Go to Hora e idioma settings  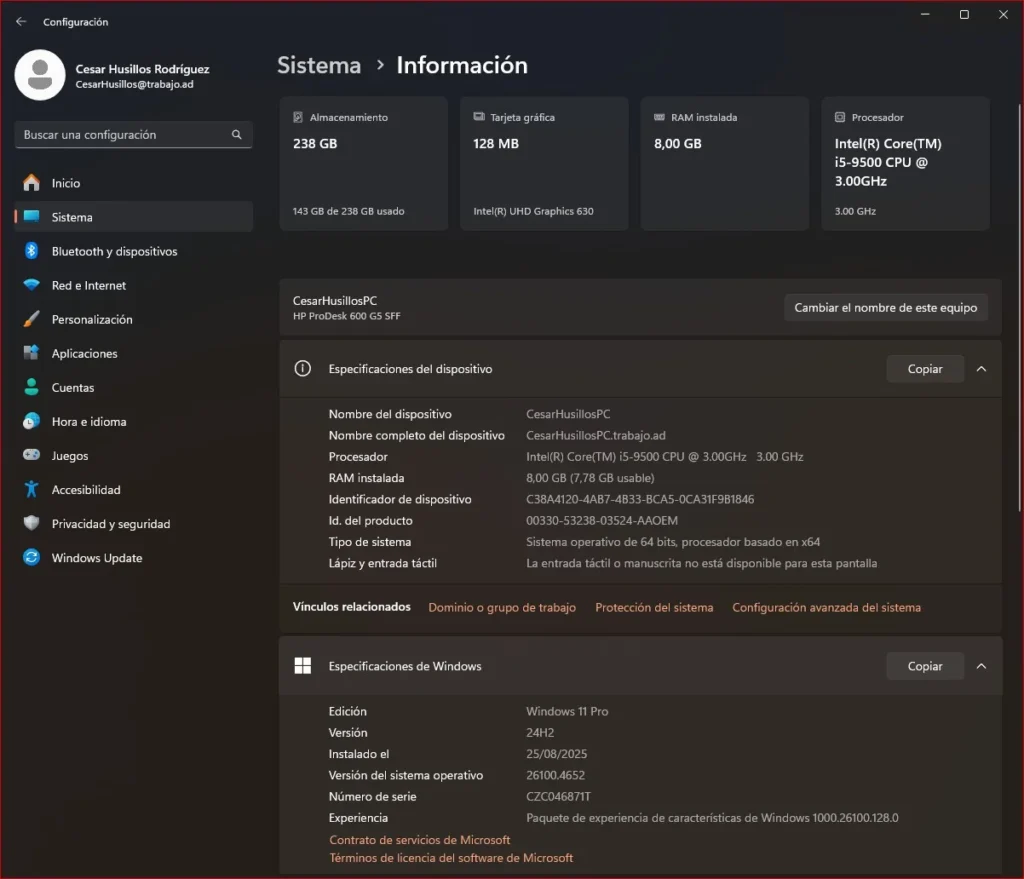click(x=133, y=421)
